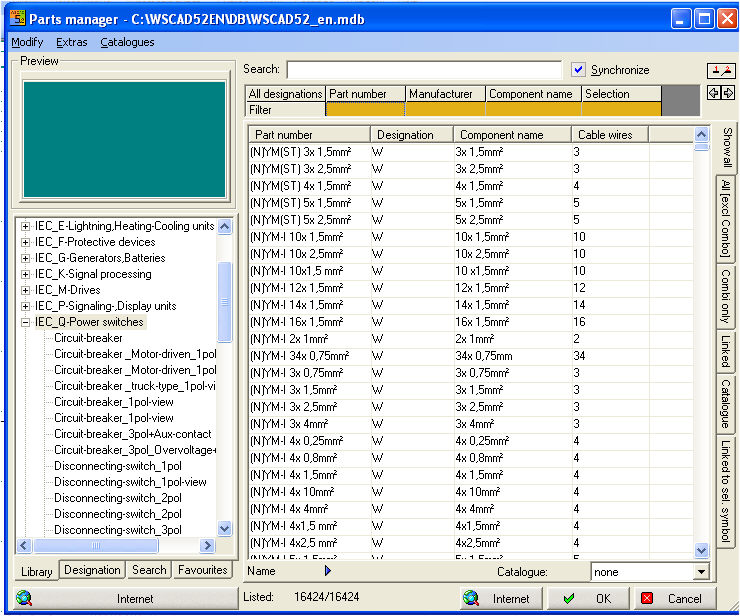Click the Component name filter field

tap(533, 110)
